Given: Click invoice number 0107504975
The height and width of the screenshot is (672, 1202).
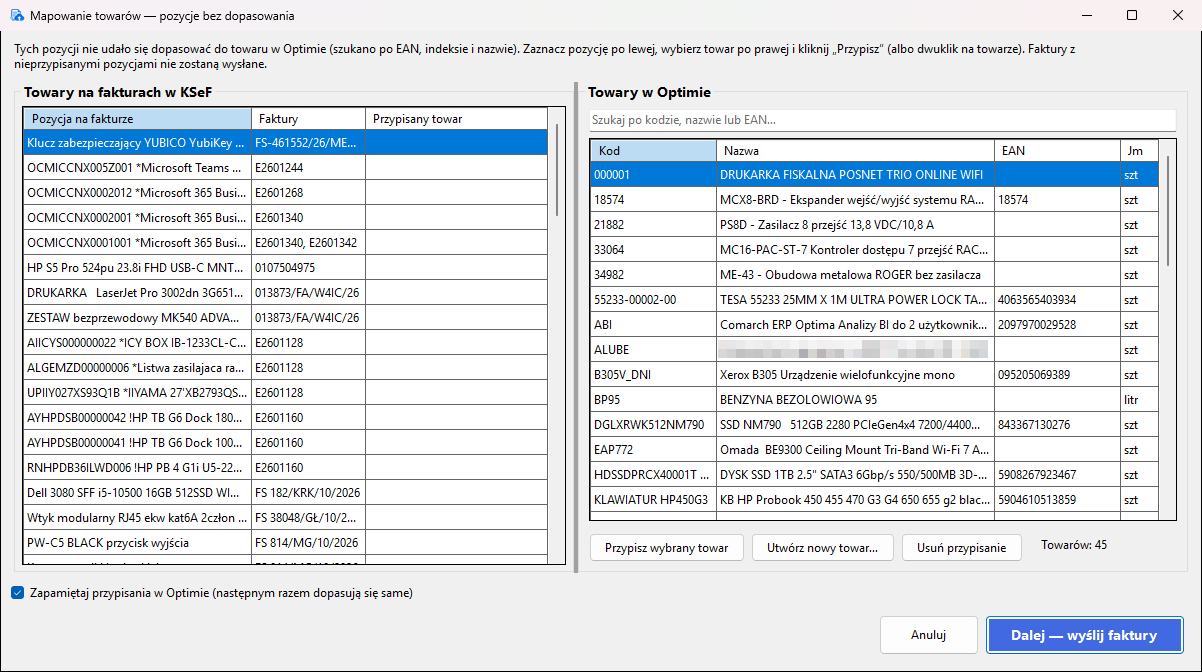Looking at the screenshot, I should (285, 268).
